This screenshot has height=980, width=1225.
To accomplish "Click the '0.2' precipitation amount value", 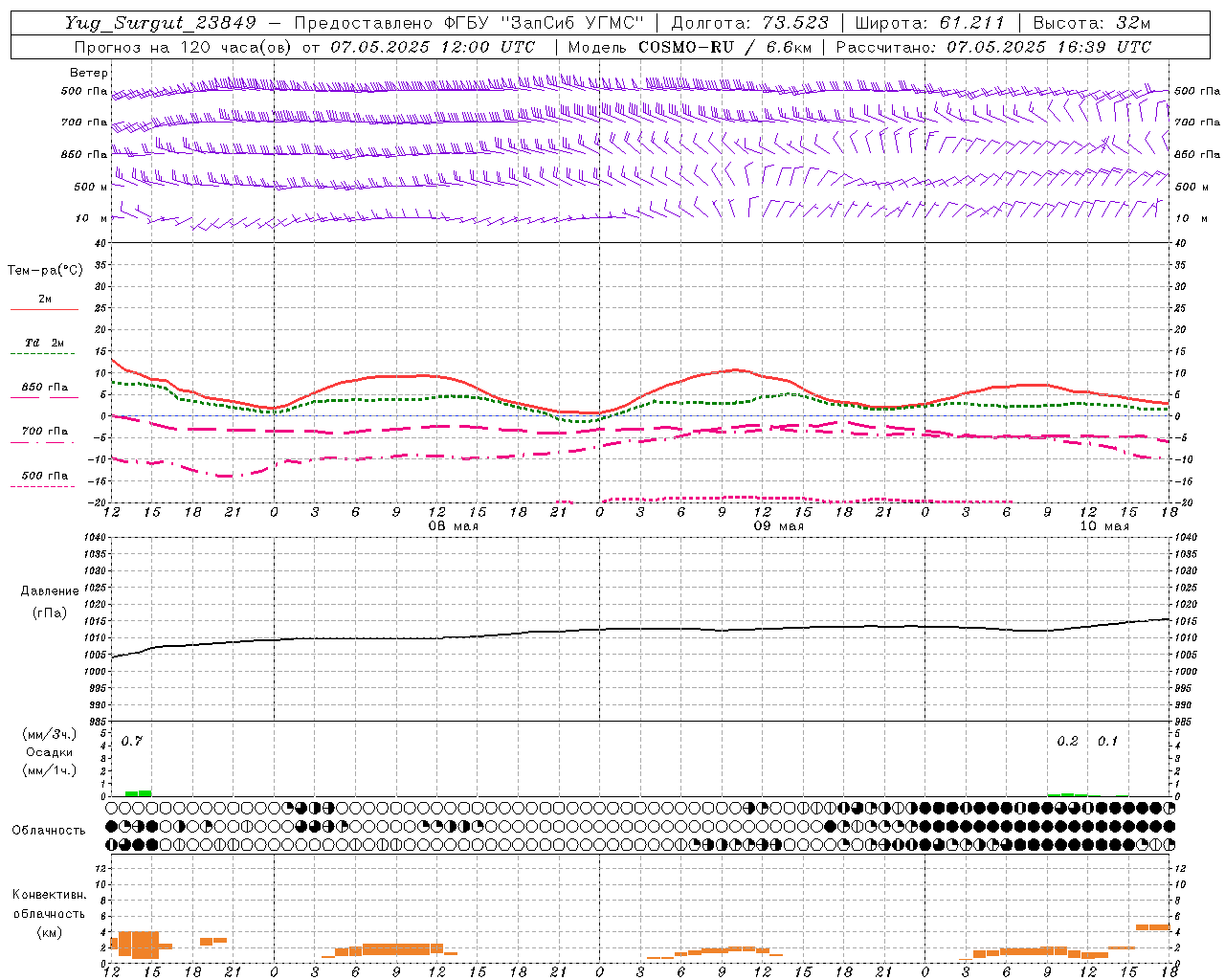I will pyautogui.click(x=1067, y=742).
